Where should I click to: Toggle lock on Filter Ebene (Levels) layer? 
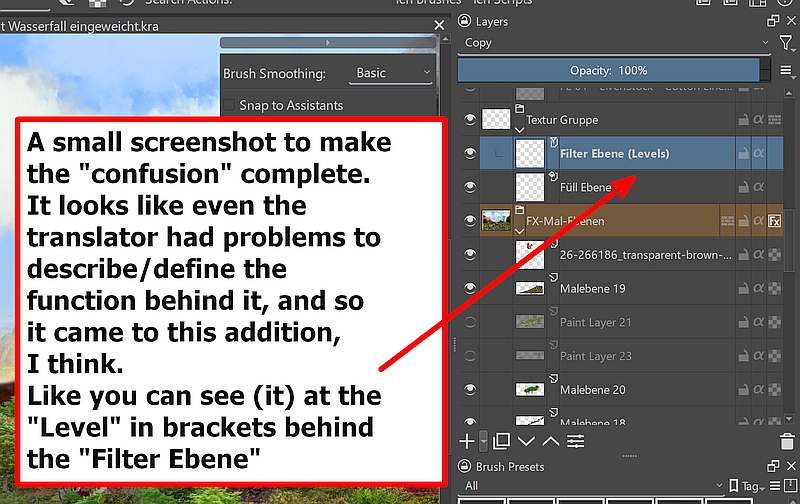coord(743,153)
